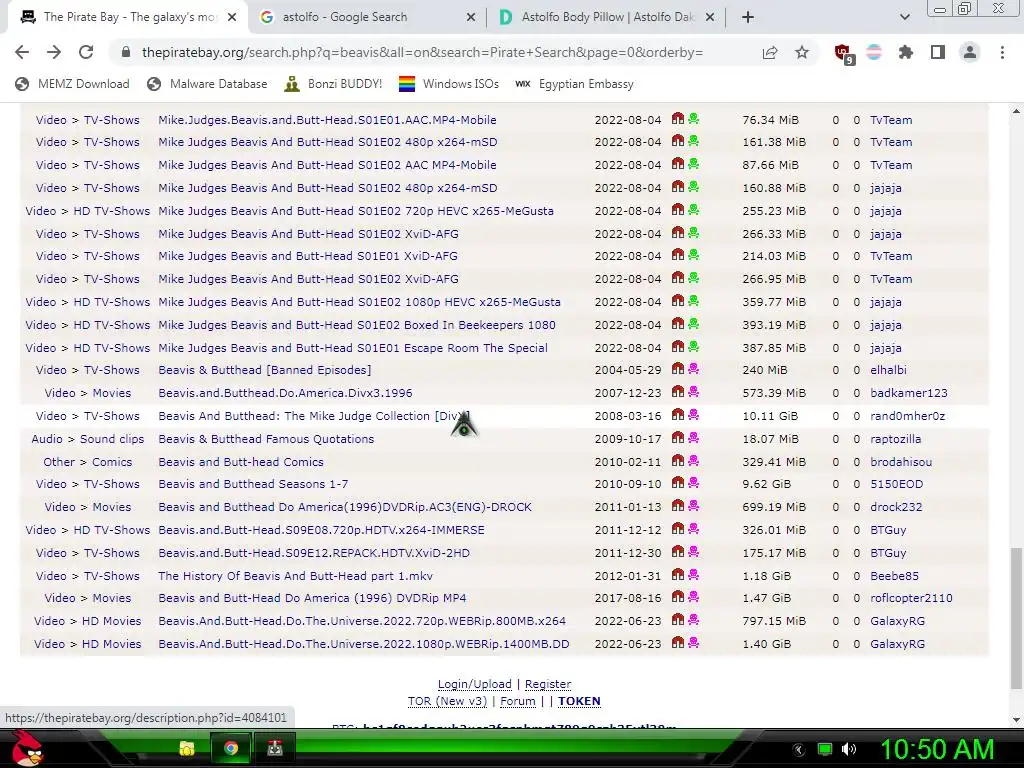Image resolution: width=1024 pixels, height=768 pixels.
Task: Open the Extensions puzzle icon
Action: tap(906, 52)
